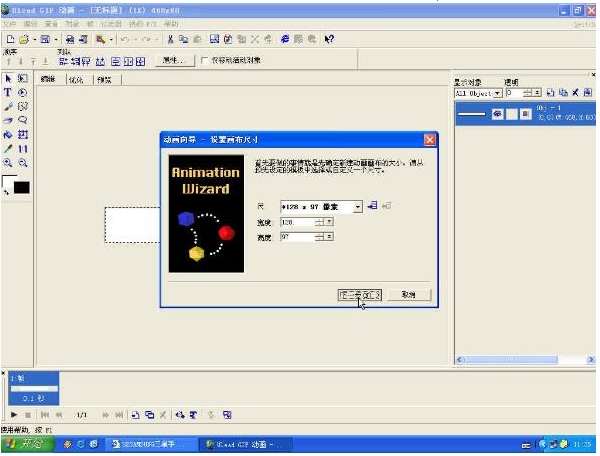Select the Eraser tool
600x456 pixels.
point(8,121)
